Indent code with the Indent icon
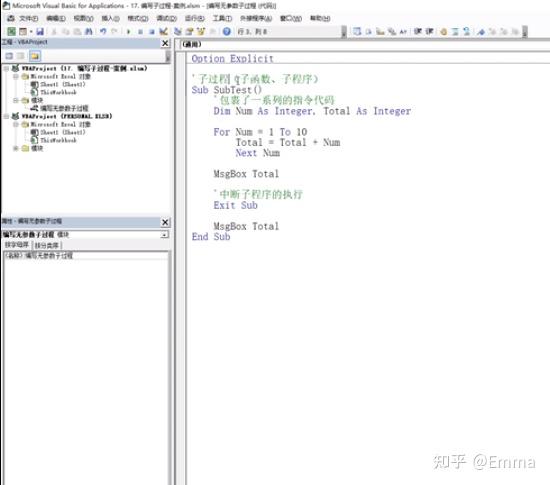Image resolution: width=550 pixels, height=485 pixels. click(417, 32)
